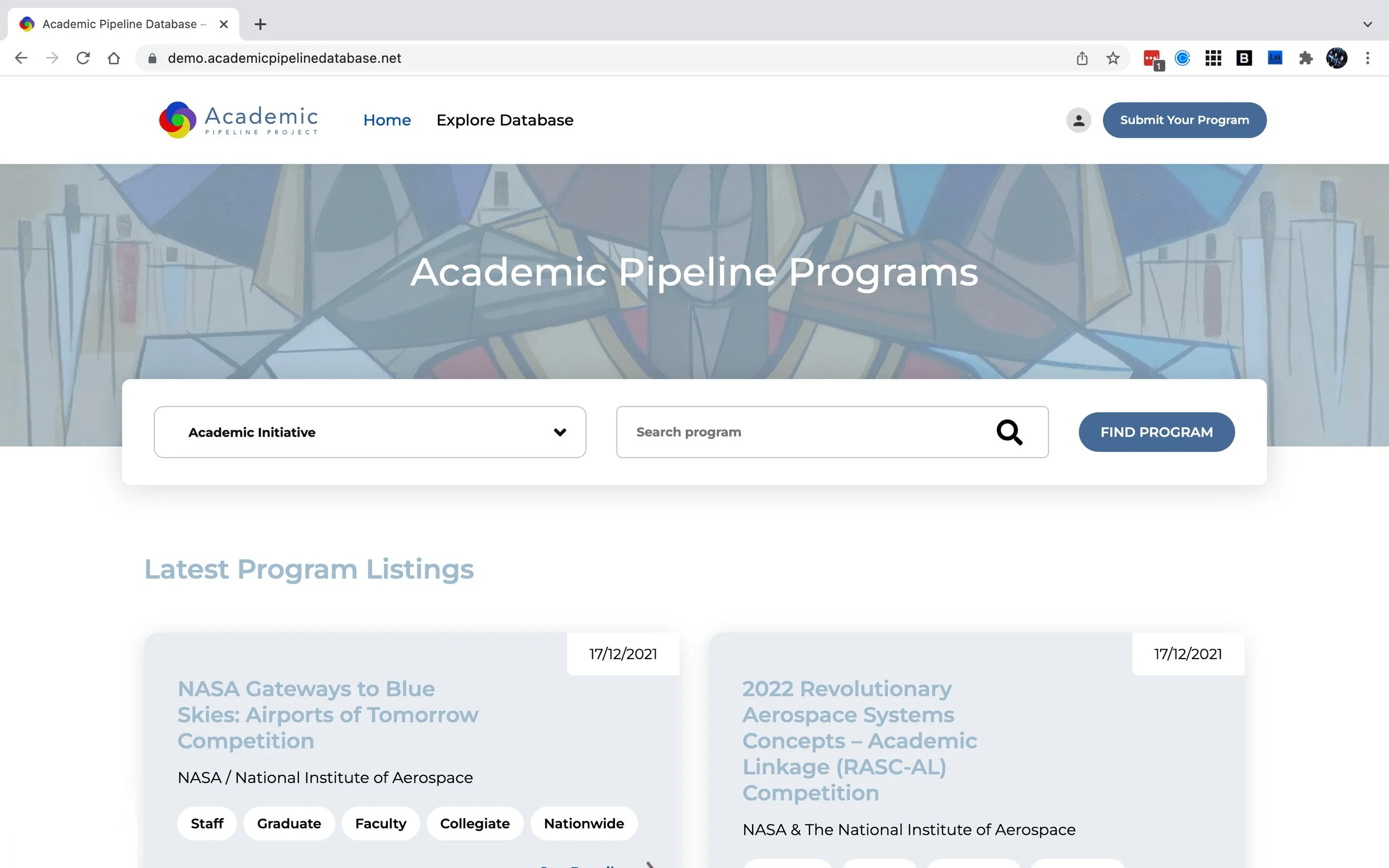
Task: Open the red extension with badge
Action: point(1152,58)
